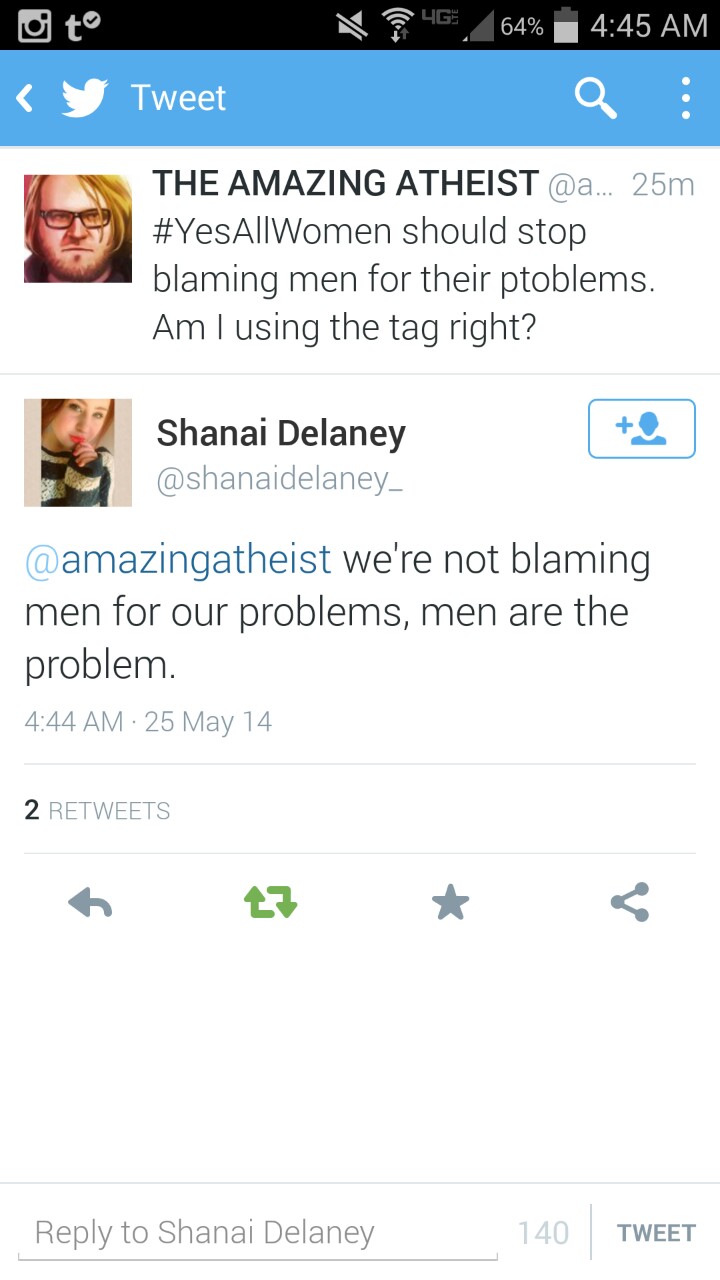
Task: Tap the @amazingatheist mention link
Action: point(178,559)
